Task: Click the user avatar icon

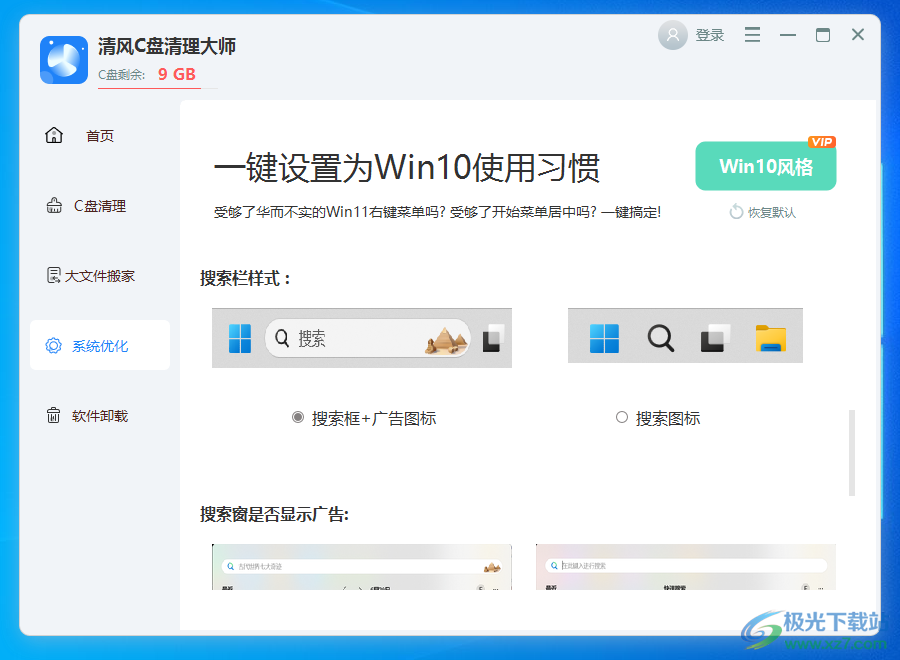Action: point(672,34)
